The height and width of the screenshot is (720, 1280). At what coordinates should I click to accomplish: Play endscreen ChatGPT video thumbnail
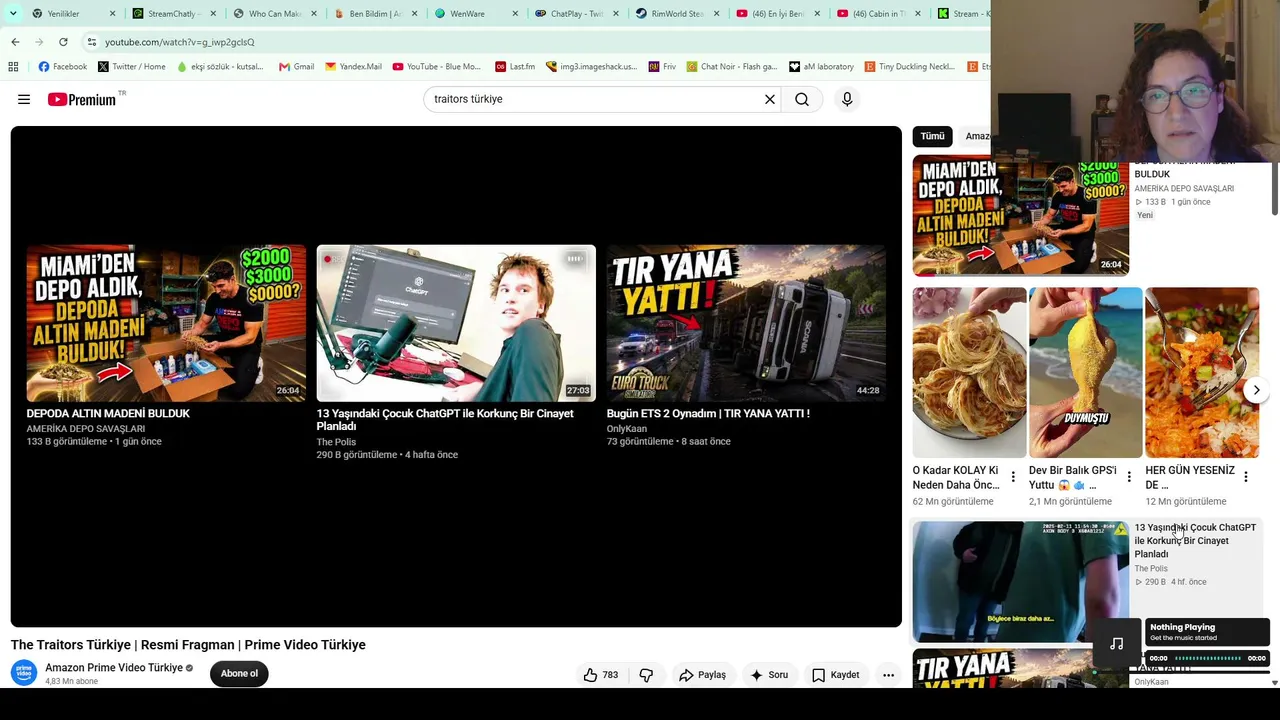coord(456,323)
